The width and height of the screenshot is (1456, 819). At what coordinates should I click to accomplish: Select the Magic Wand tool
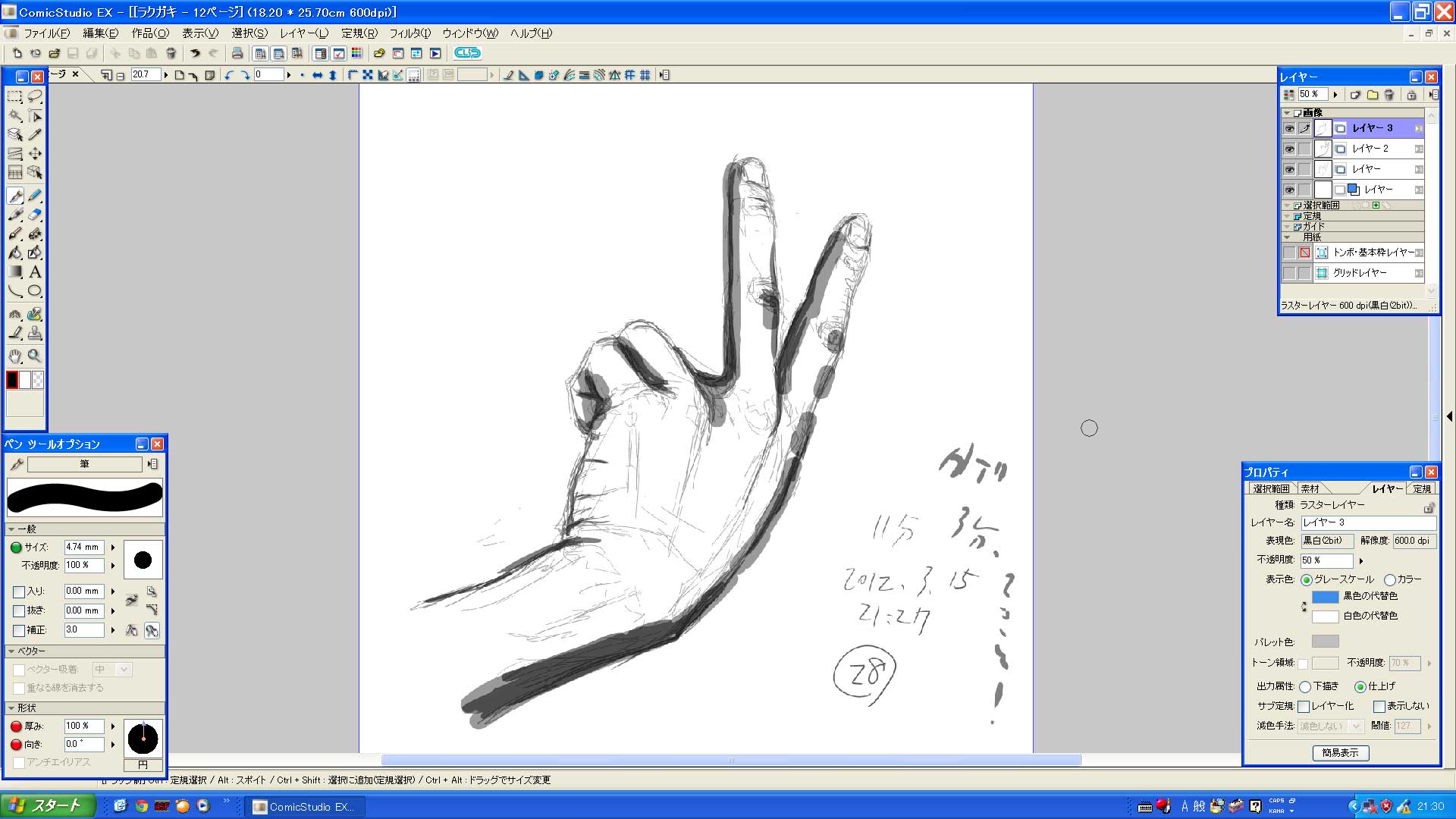(x=15, y=115)
